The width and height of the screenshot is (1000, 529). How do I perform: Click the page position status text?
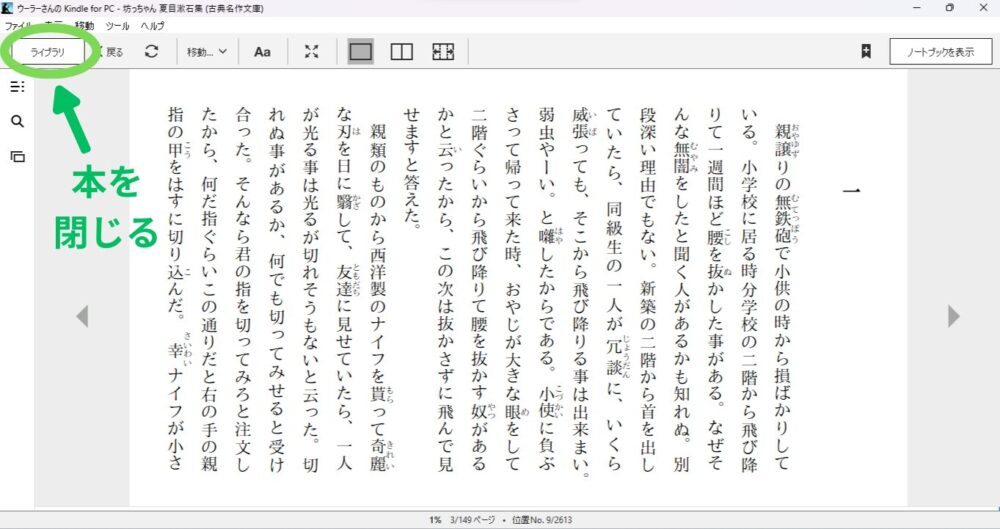coord(500,520)
